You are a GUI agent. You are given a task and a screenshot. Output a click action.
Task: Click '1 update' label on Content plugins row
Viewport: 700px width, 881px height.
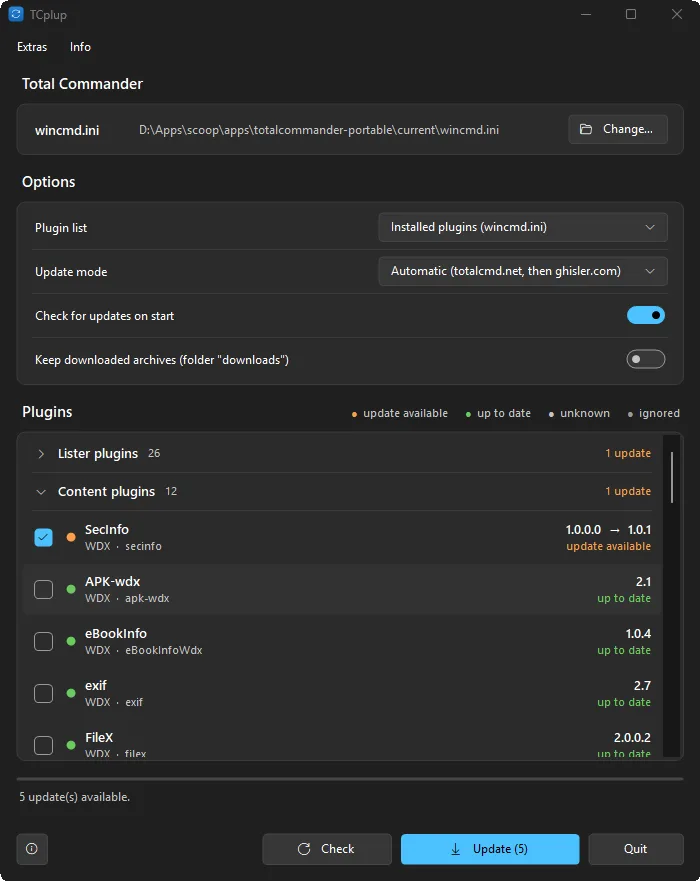click(628, 491)
